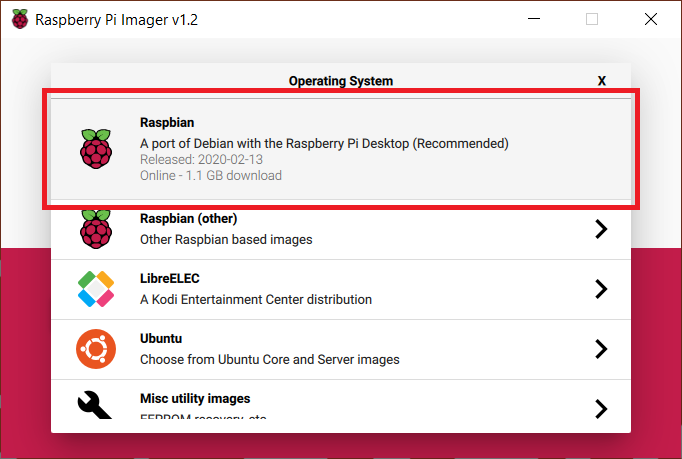
Task: Expand Ubuntu submenu chevron
Action: [x=601, y=349]
